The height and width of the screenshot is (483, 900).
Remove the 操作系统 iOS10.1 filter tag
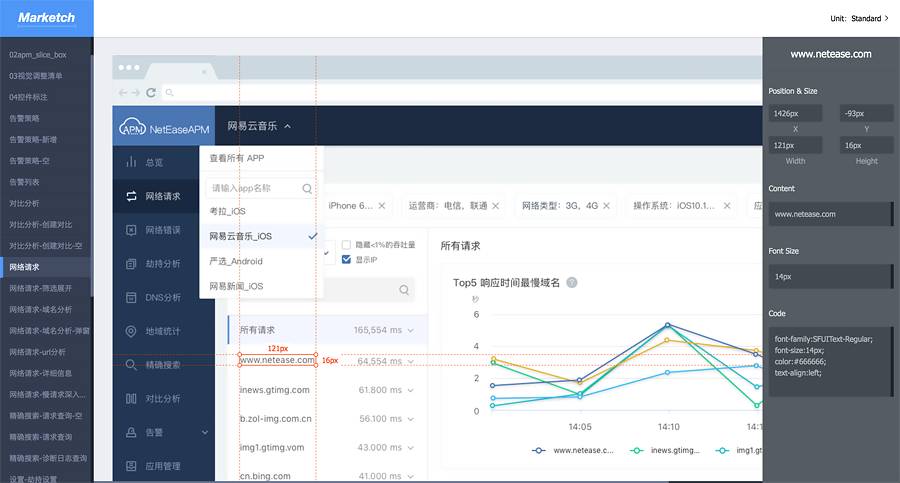click(x=727, y=206)
